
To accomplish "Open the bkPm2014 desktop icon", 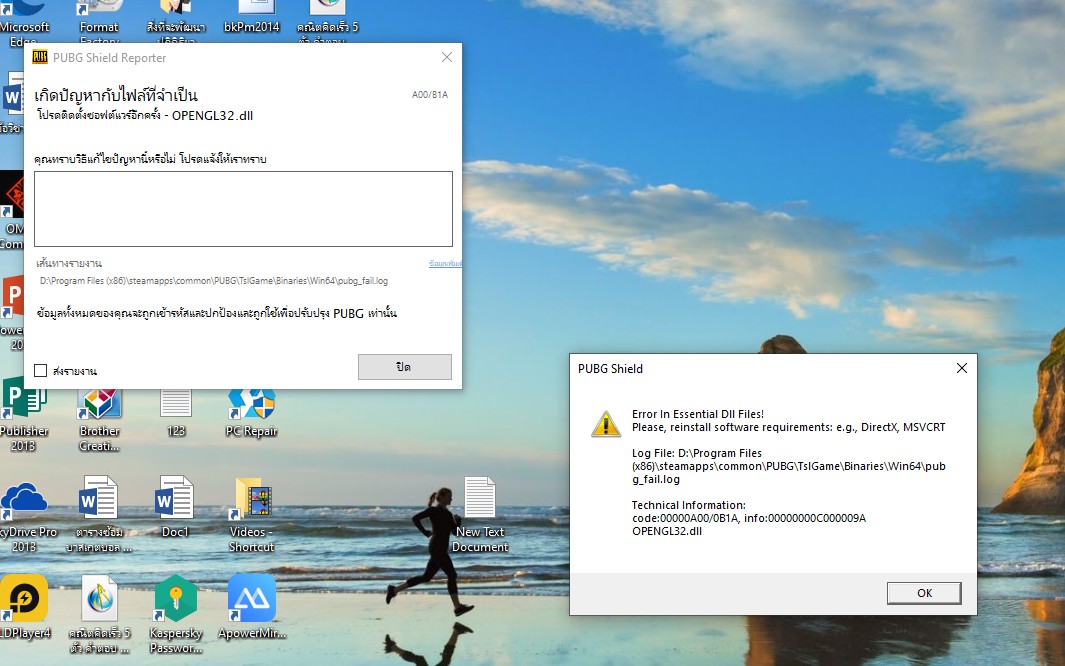I will pyautogui.click(x=252, y=17).
